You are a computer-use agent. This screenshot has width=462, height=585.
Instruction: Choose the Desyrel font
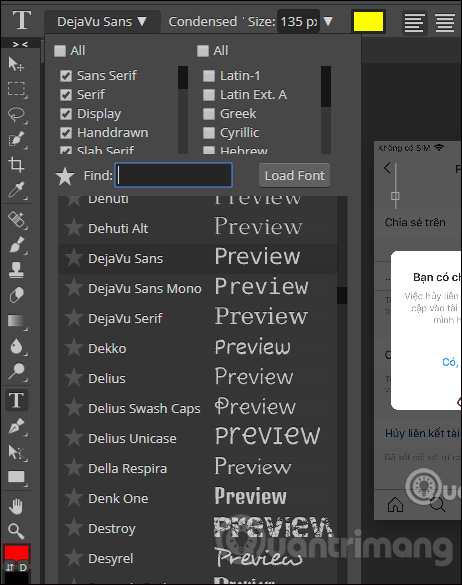pyautogui.click(x=198, y=559)
